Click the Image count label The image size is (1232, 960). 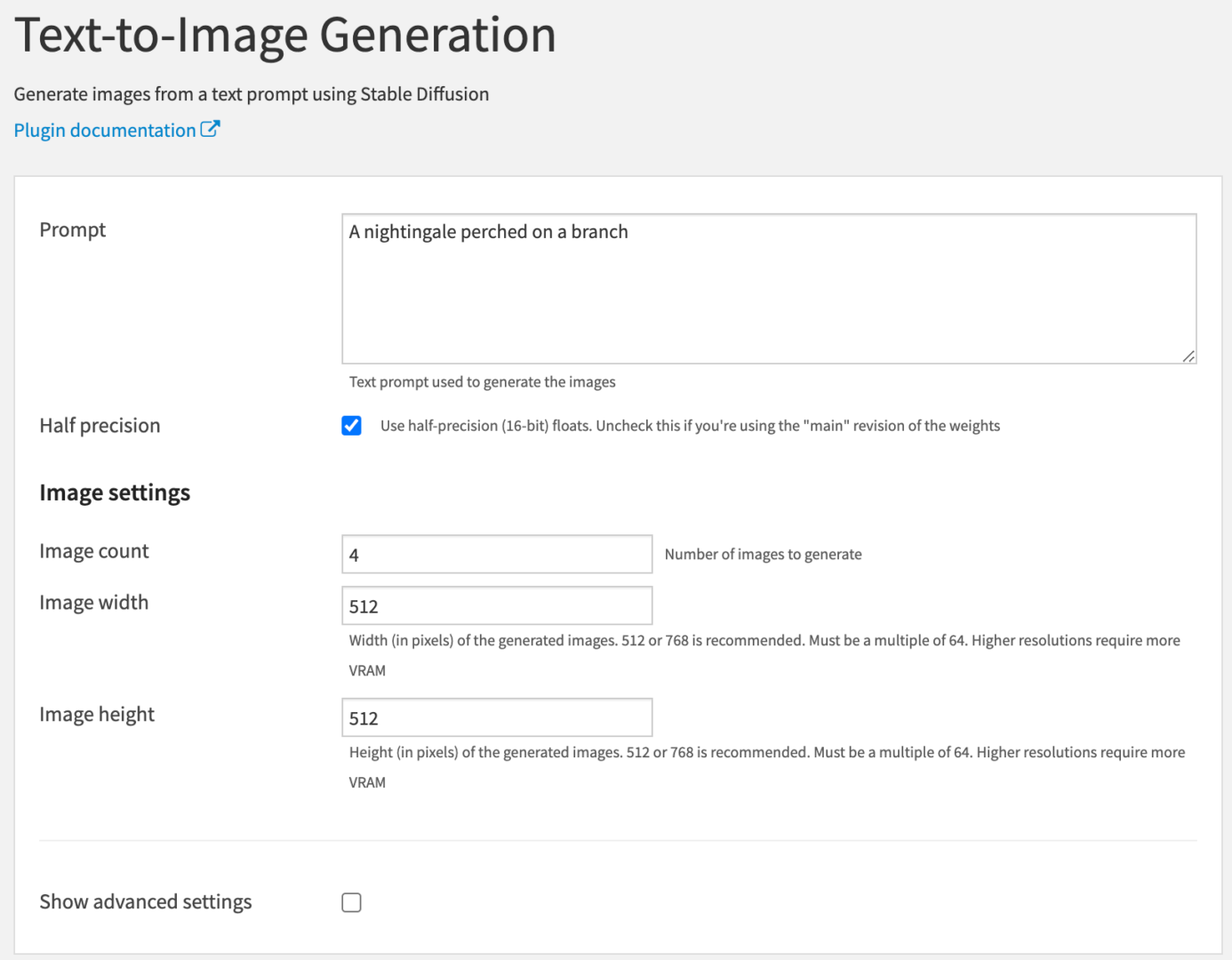[93, 551]
